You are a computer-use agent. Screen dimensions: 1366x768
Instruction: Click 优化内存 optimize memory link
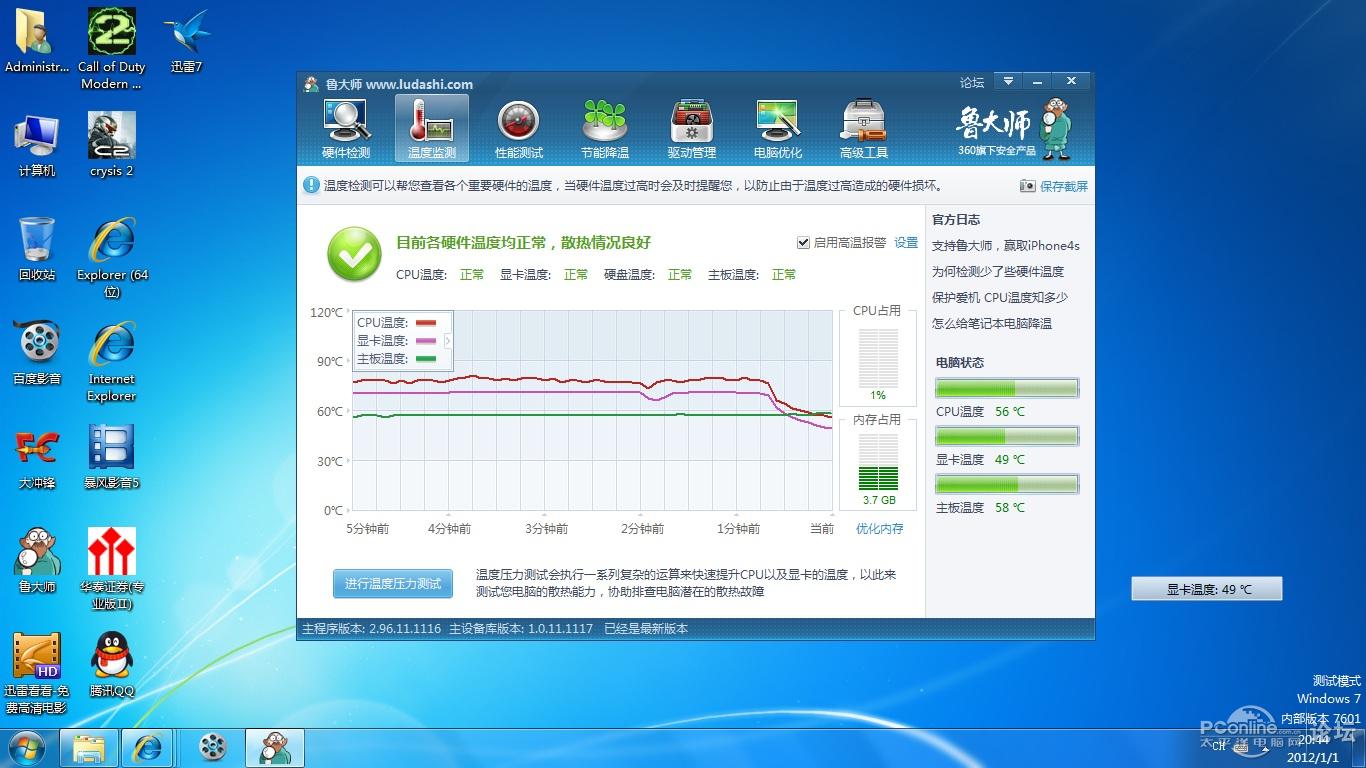click(880, 529)
